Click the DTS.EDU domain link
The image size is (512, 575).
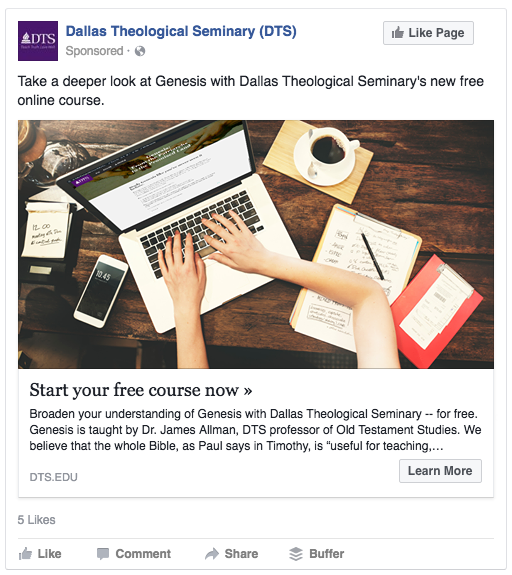coord(54,477)
